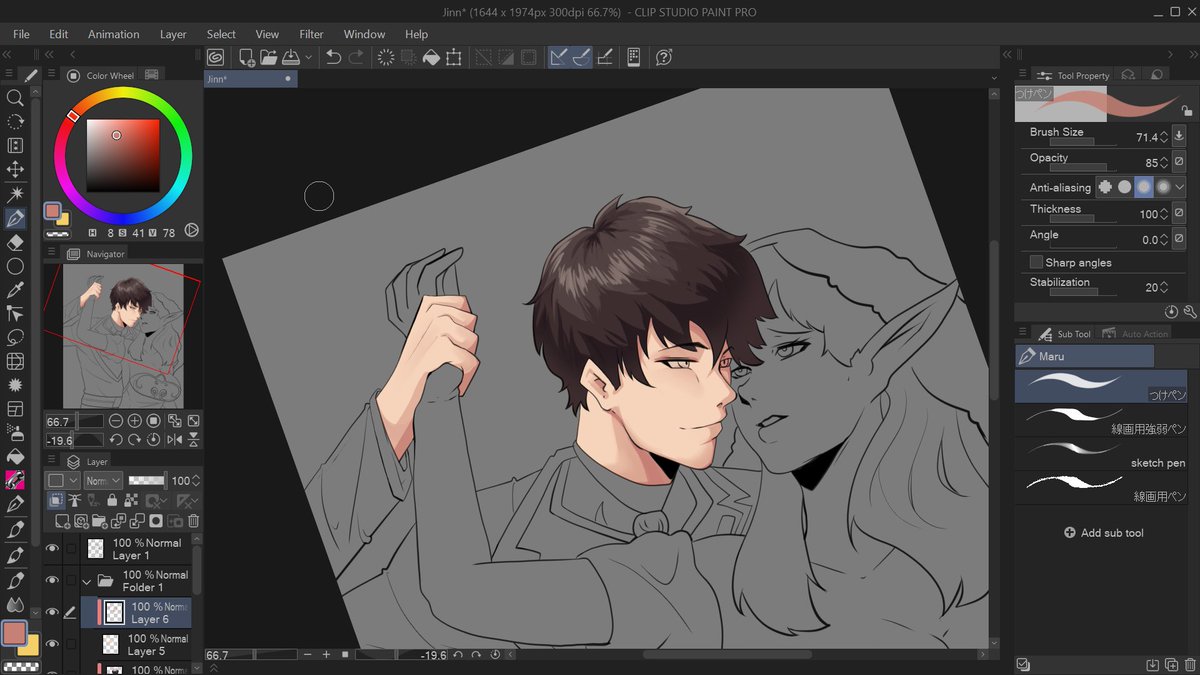Toggle Clip to Layer Below icon
This screenshot has width=1200, height=675.
pos(56,500)
